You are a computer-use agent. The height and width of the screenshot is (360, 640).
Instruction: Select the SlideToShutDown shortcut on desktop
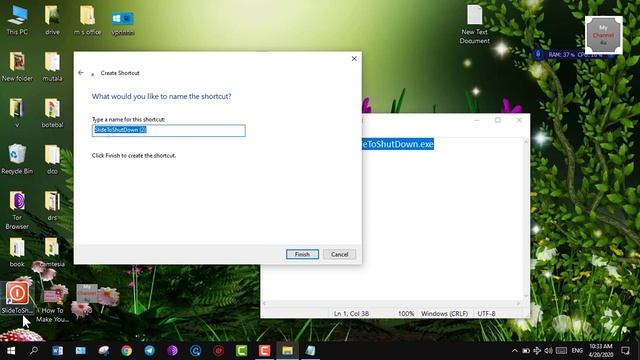(x=17, y=298)
